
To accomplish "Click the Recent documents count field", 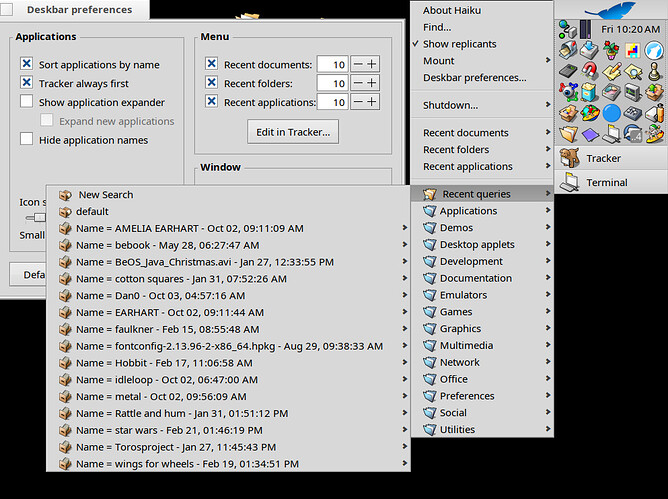I will [332, 65].
